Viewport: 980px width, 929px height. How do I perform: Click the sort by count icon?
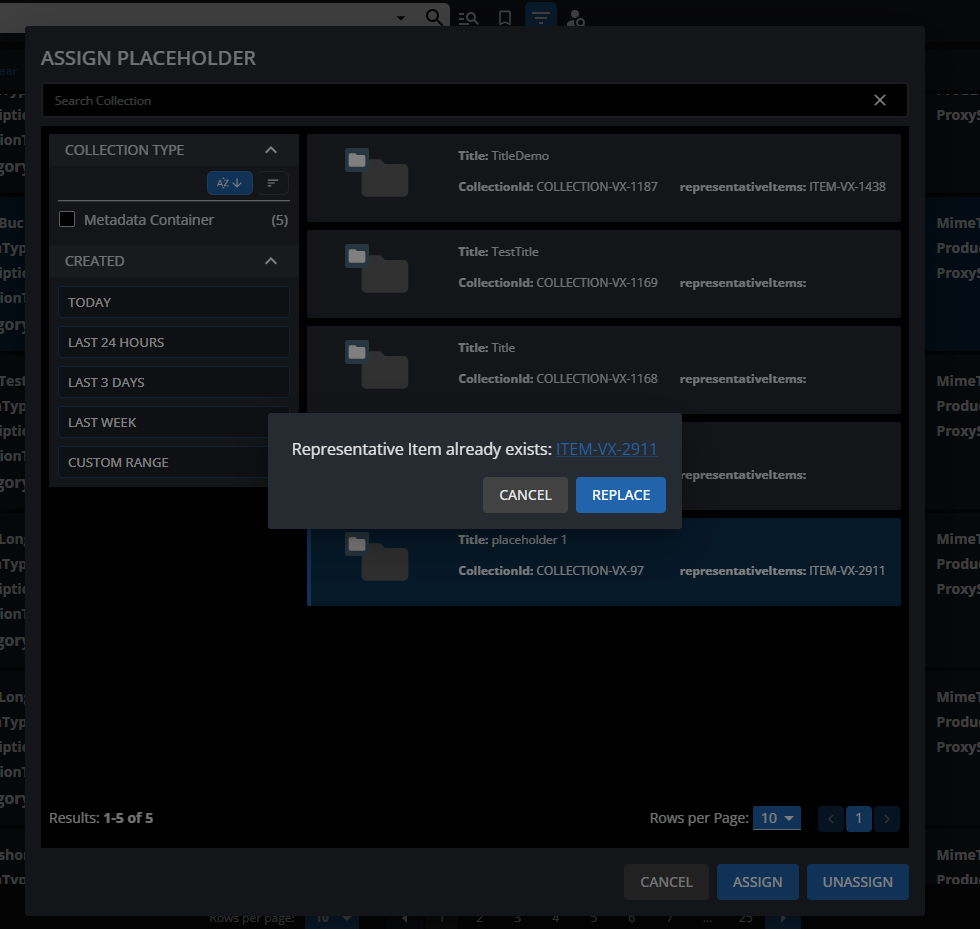coord(272,183)
